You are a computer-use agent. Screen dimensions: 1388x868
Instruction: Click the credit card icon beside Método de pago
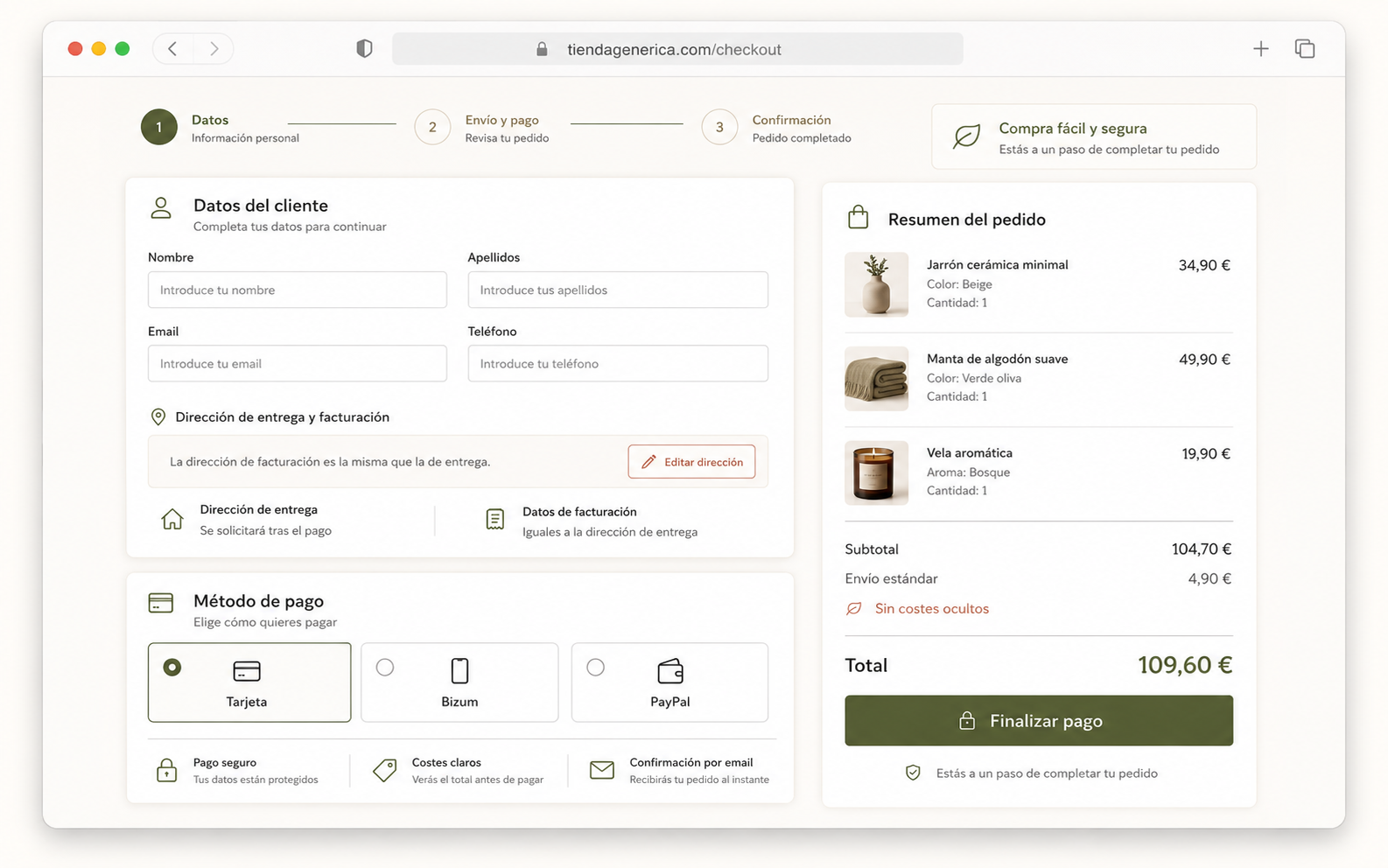coord(161,603)
